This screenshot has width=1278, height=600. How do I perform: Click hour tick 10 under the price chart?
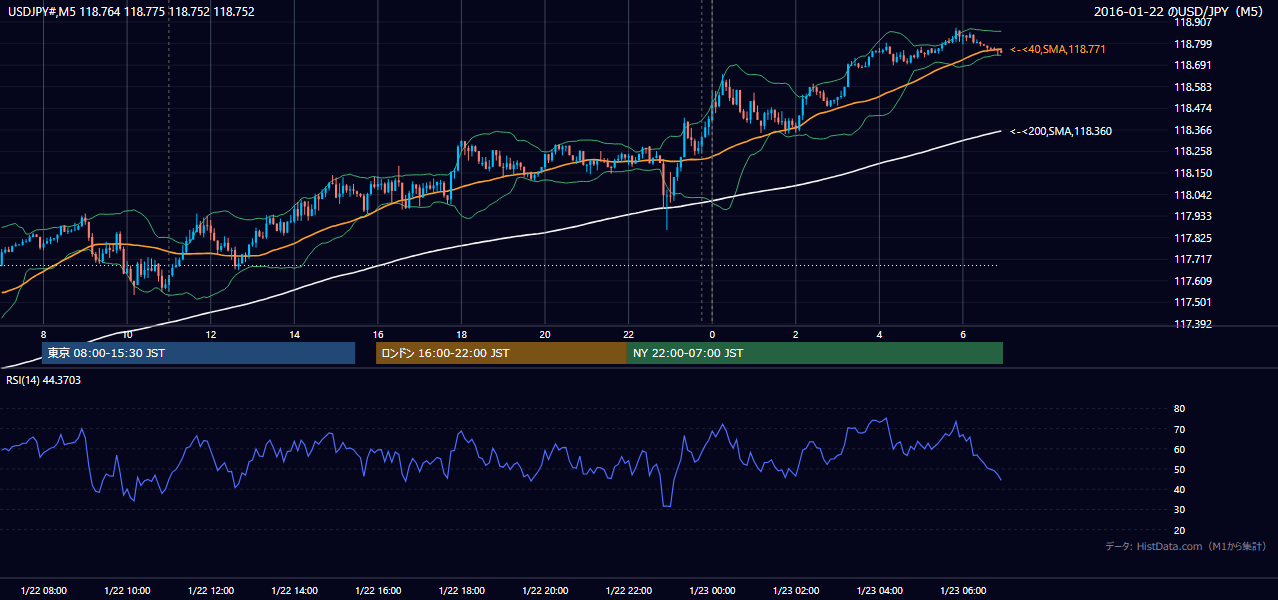(x=127, y=333)
